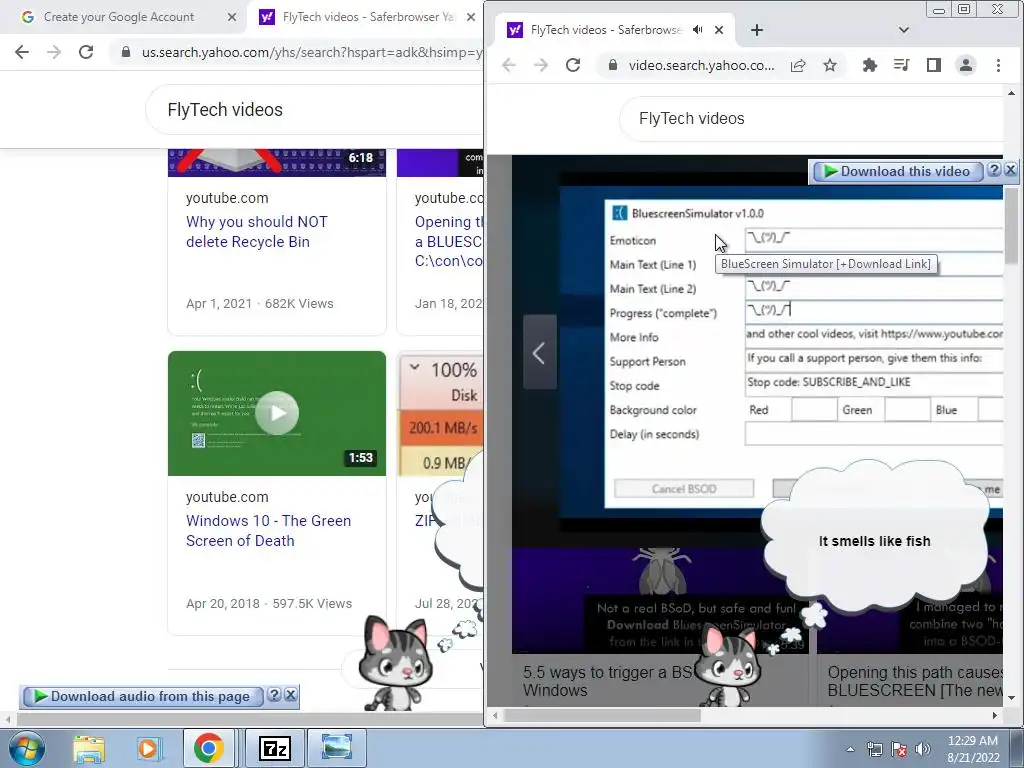Image resolution: width=1024 pixels, height=768 pixels.
Task: Click reload button in right Chrome window
Action: (x=573, y=65)
